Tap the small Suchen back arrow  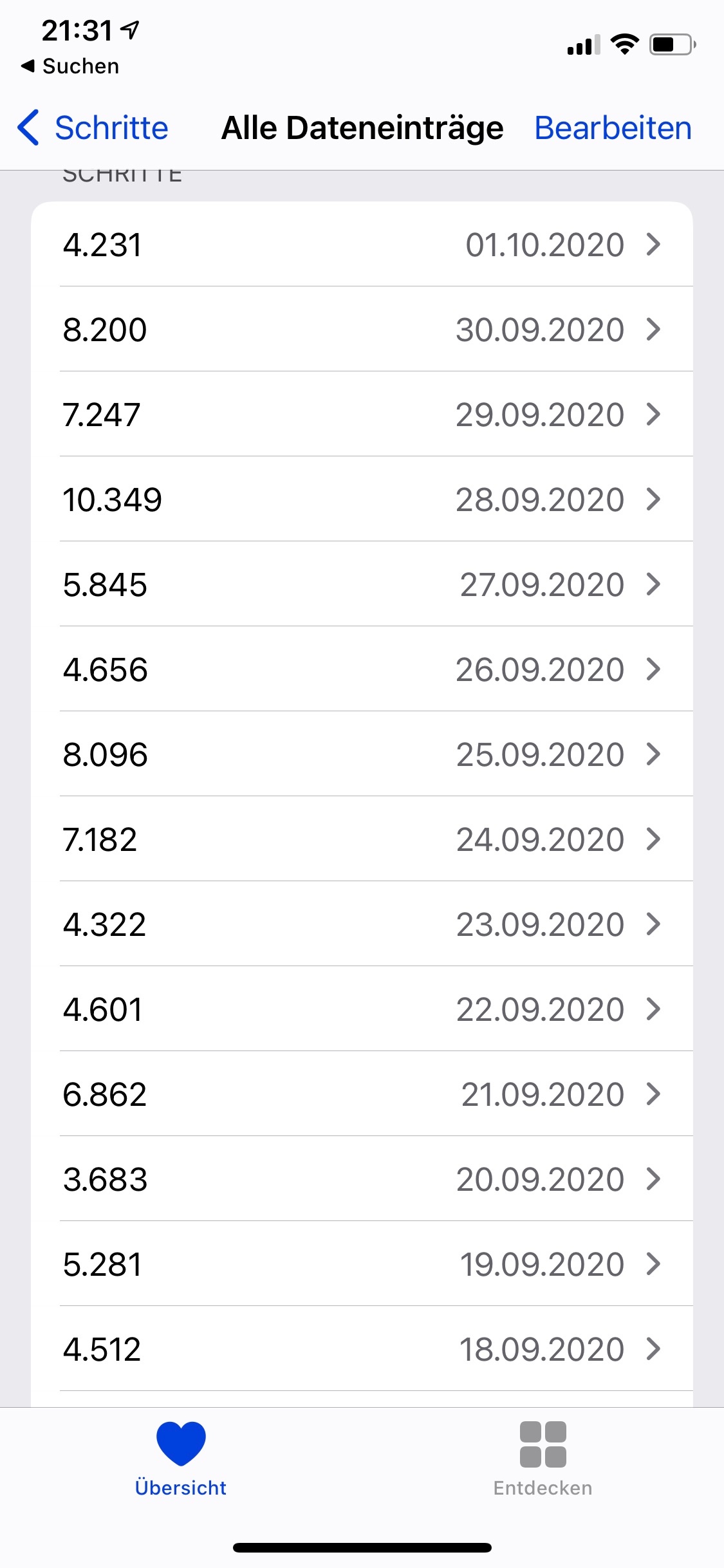coord(28,66)
